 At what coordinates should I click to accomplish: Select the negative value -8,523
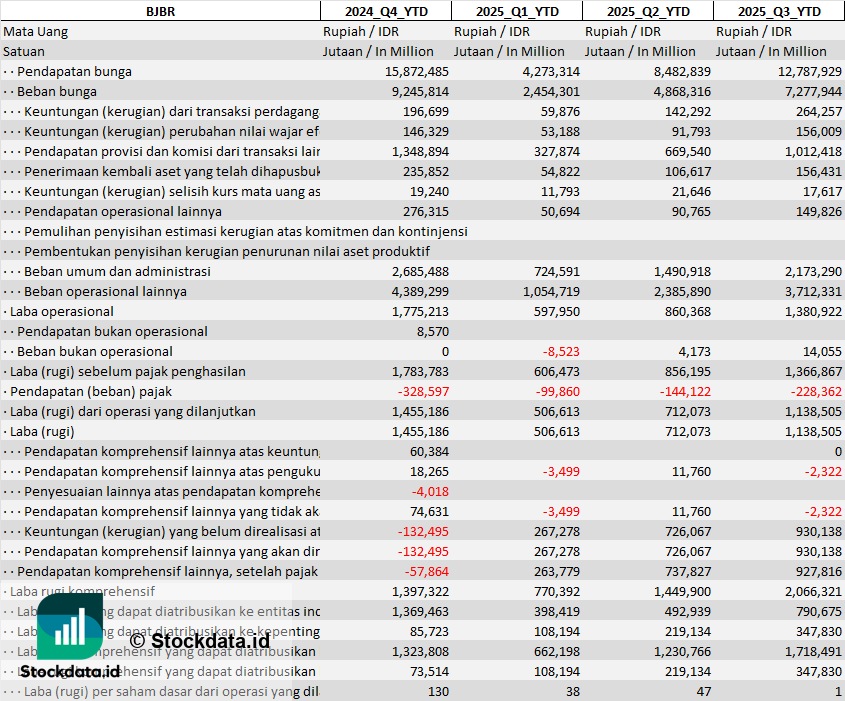(x=561, y=351)
